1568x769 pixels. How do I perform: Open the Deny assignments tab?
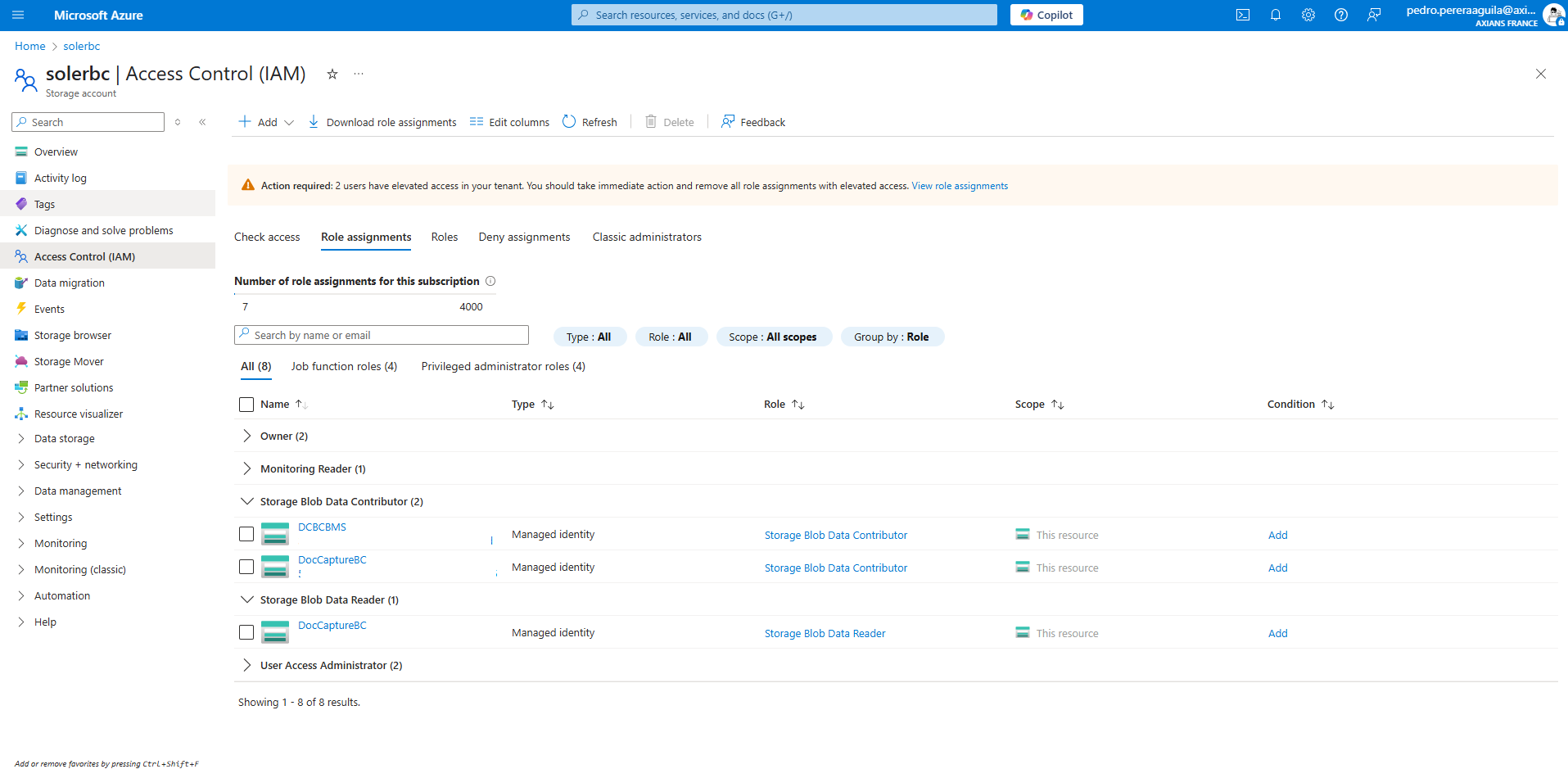[x=524, y=237]
